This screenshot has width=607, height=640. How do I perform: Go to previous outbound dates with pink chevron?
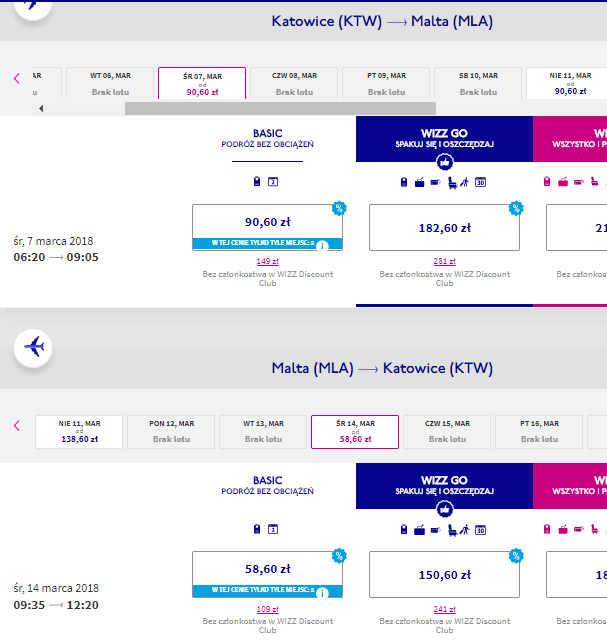point(17,78)
